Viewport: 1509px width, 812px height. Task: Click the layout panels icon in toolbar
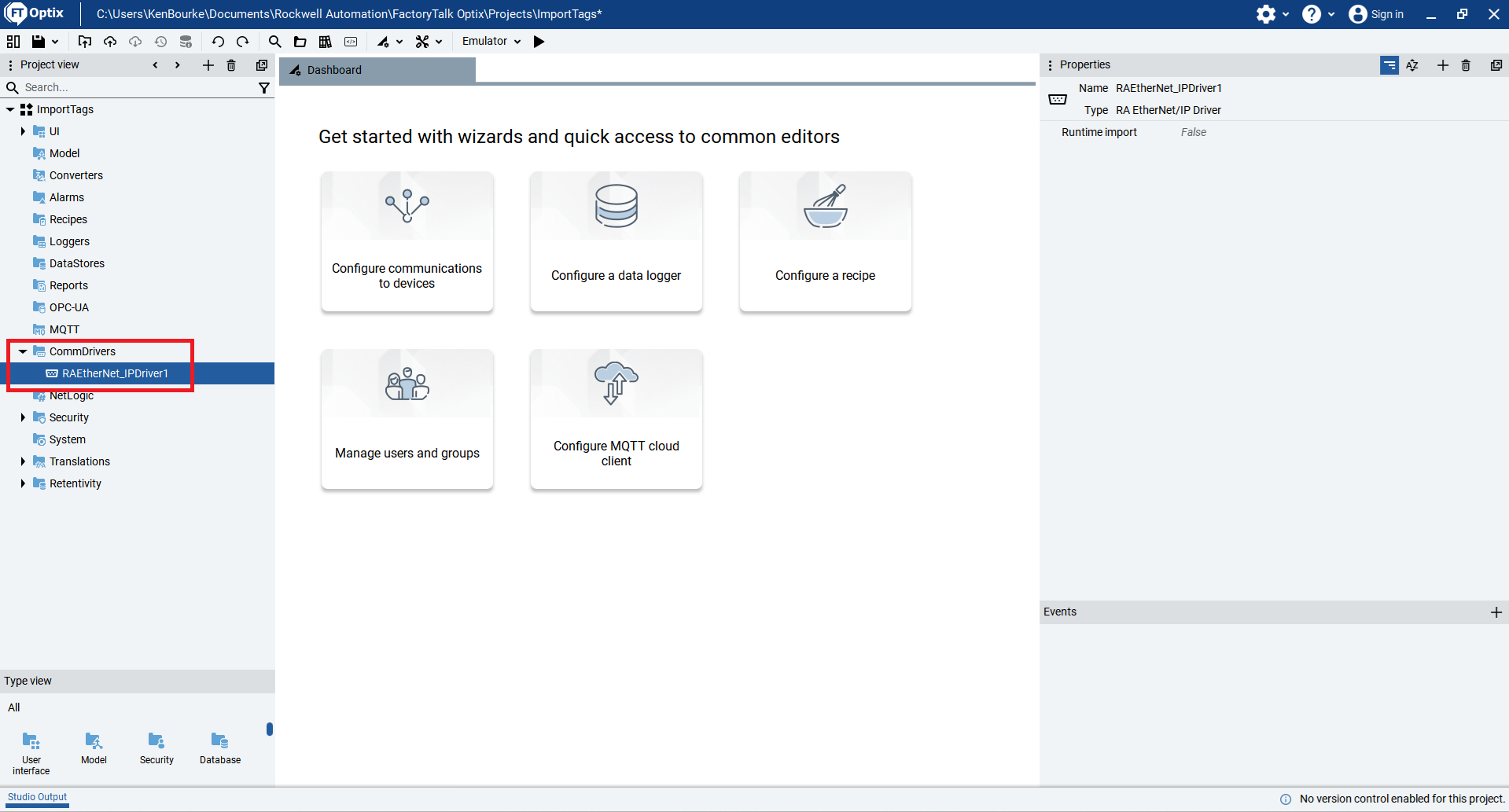coord(13,42)
